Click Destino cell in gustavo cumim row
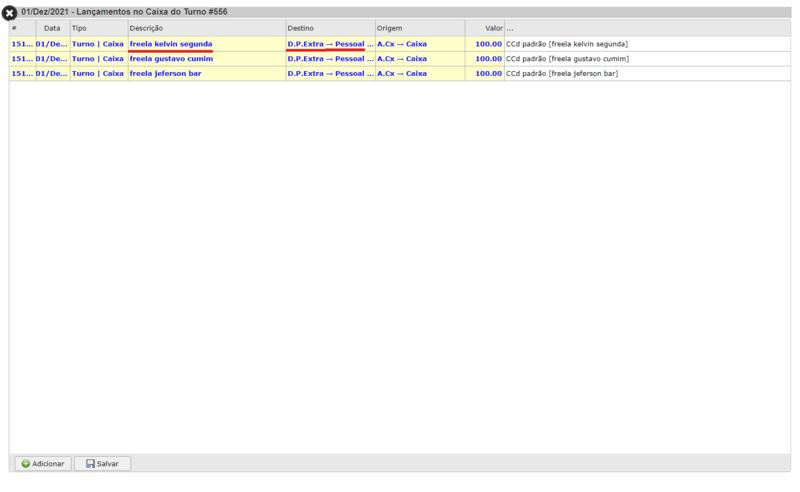The width and height of the screenshot is (800, 492). [331, 59]
